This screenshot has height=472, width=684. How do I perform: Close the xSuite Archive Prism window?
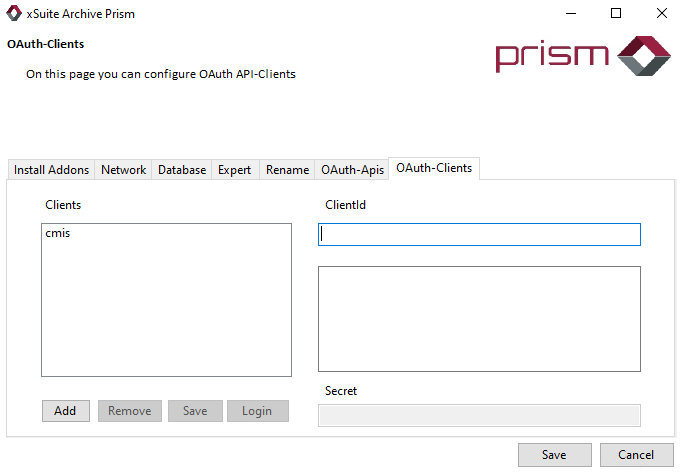[662, 14]
